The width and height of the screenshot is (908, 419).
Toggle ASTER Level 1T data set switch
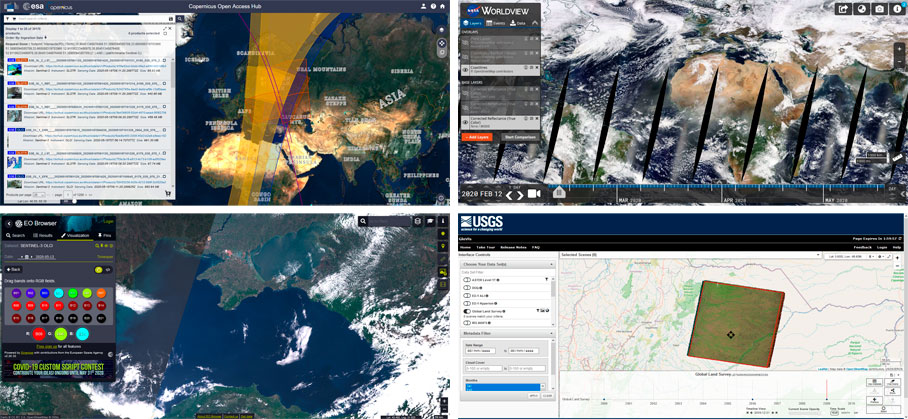(467, 280)
